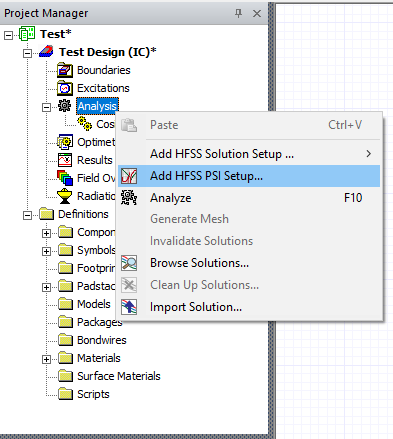Open the Add HFSS Solution Setup submenu arrow
Screen dimensions: 393x439
click(368, 154)
